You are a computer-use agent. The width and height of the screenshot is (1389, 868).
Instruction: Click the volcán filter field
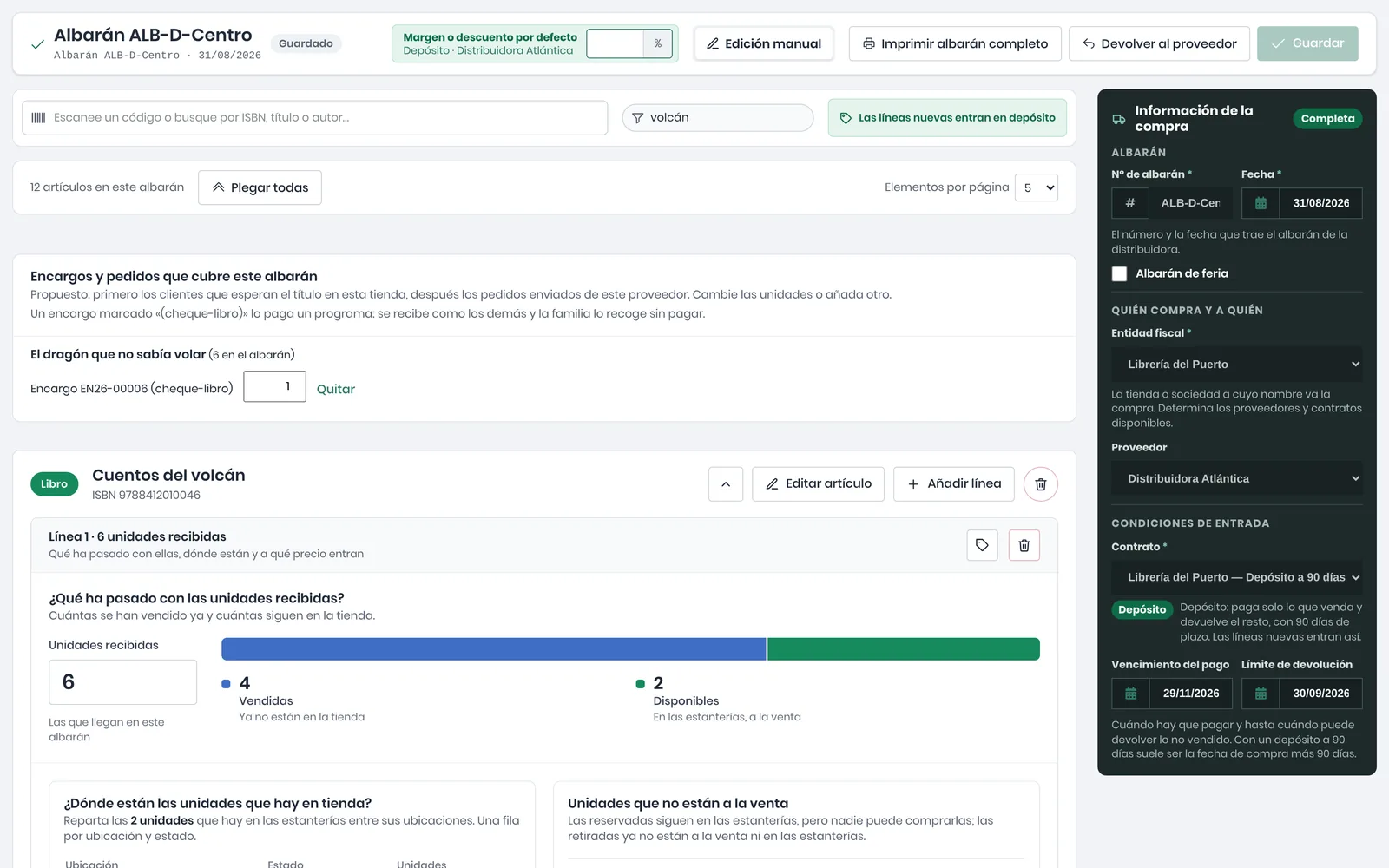(718, 118)
